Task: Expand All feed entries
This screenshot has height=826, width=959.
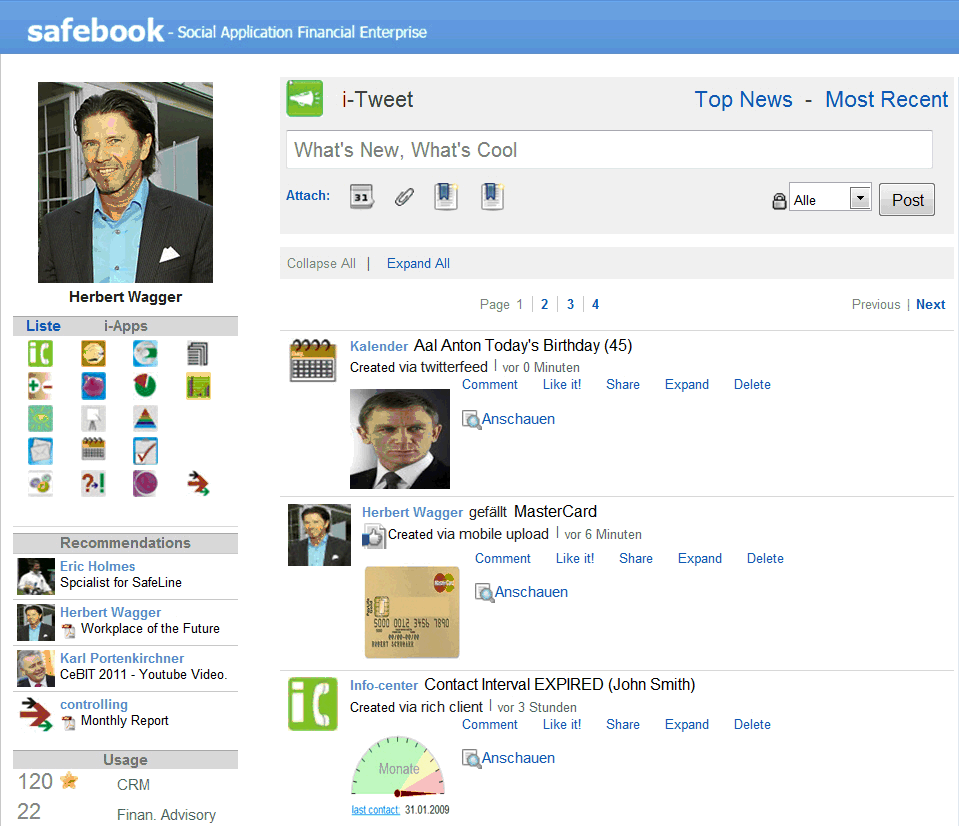Action: tap(418, 264)
